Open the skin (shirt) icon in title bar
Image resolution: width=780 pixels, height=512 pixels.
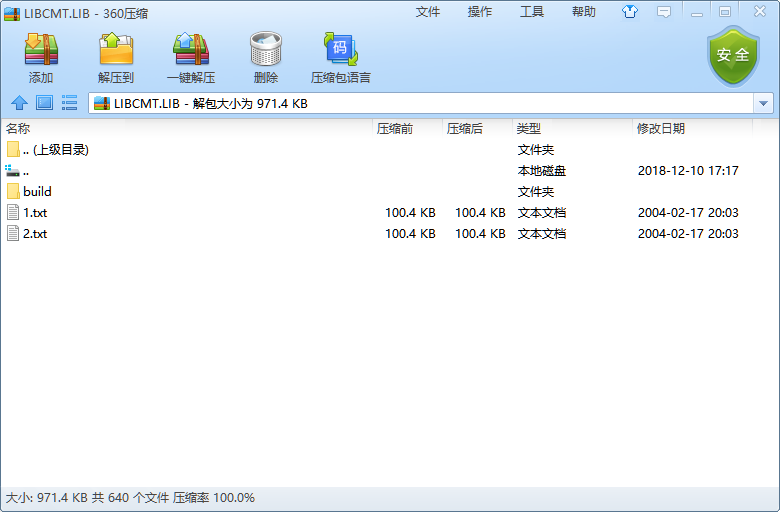(630, 11)
